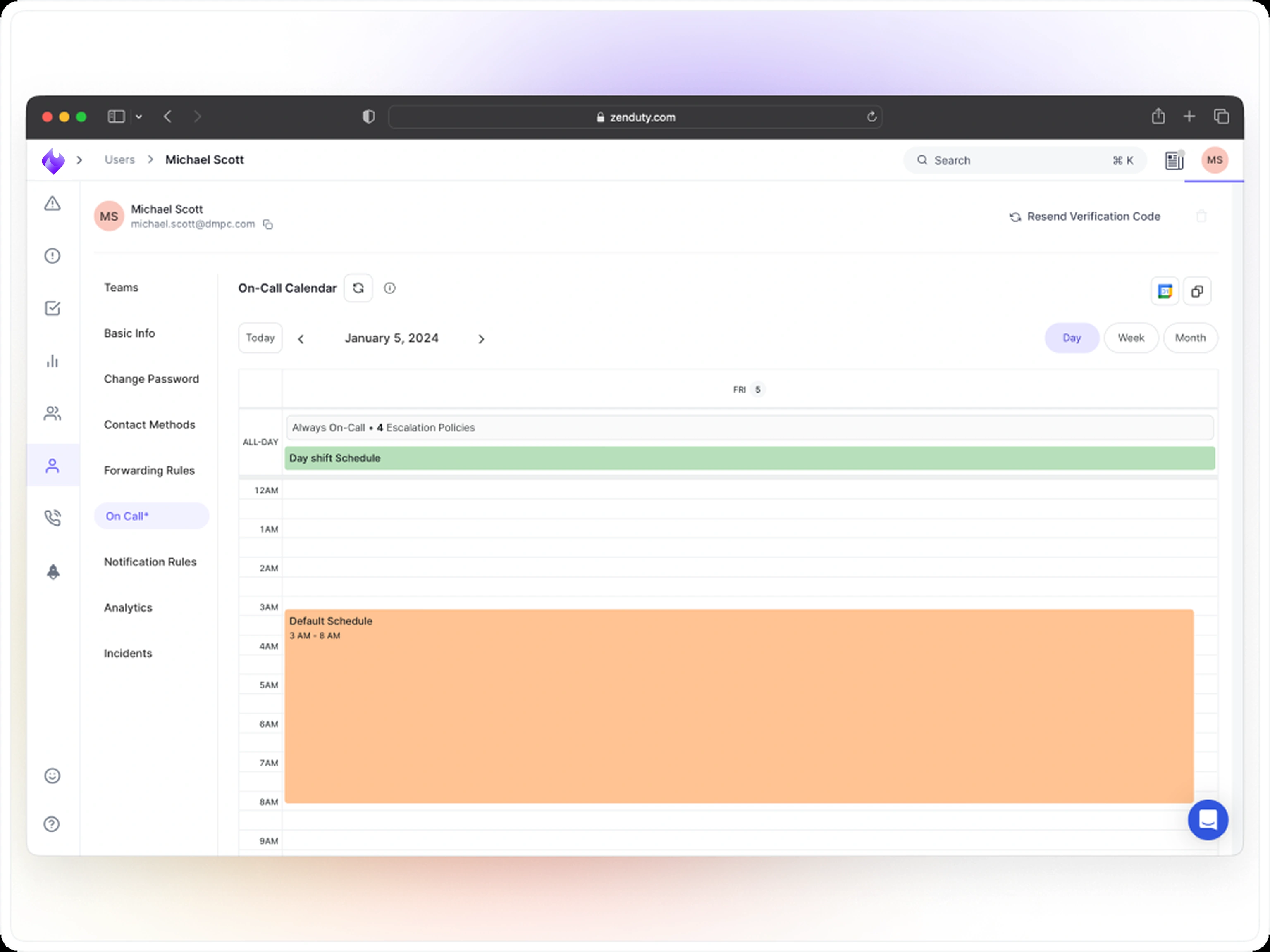
Task: Open the Notification Rules tab
Action: 150,562
